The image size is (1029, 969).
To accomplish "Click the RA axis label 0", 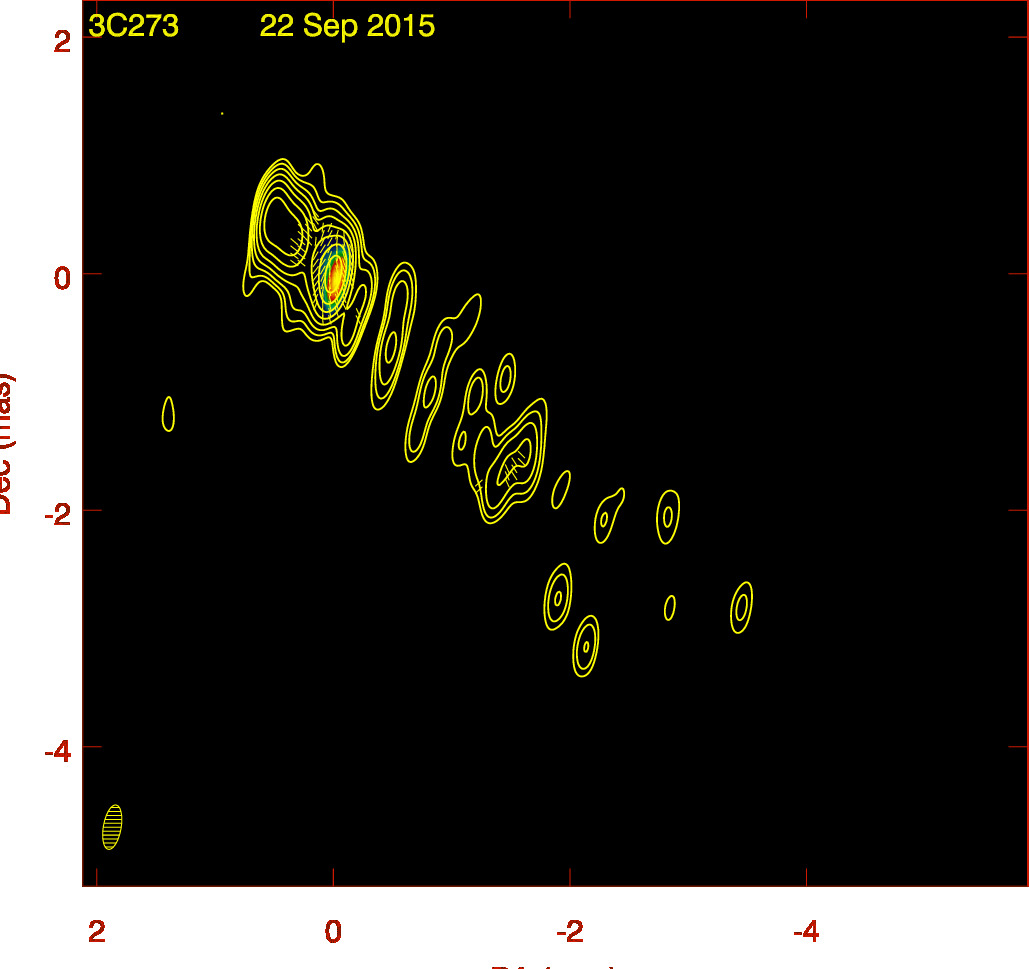I will point(333,932).
